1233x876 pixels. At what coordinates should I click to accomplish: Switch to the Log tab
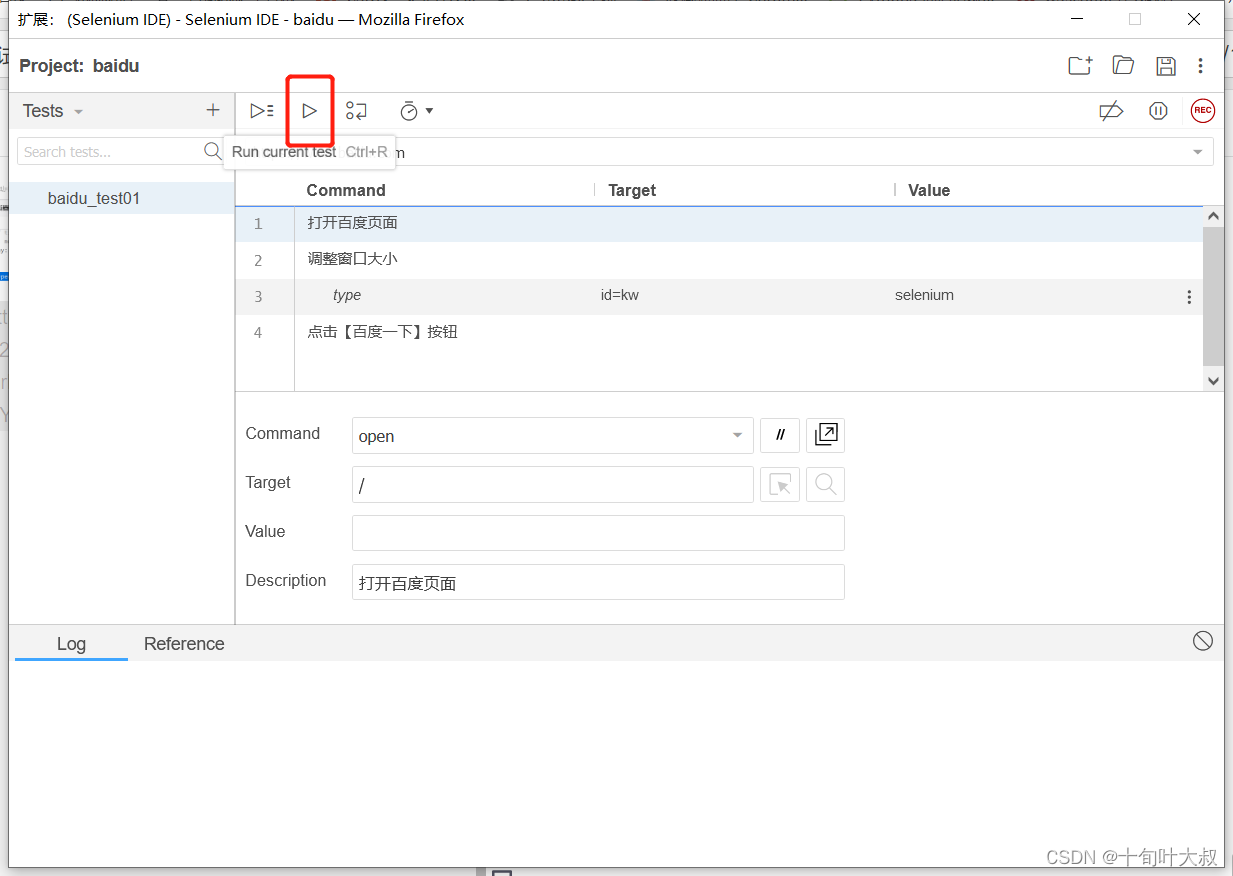(x=71, y=644)
